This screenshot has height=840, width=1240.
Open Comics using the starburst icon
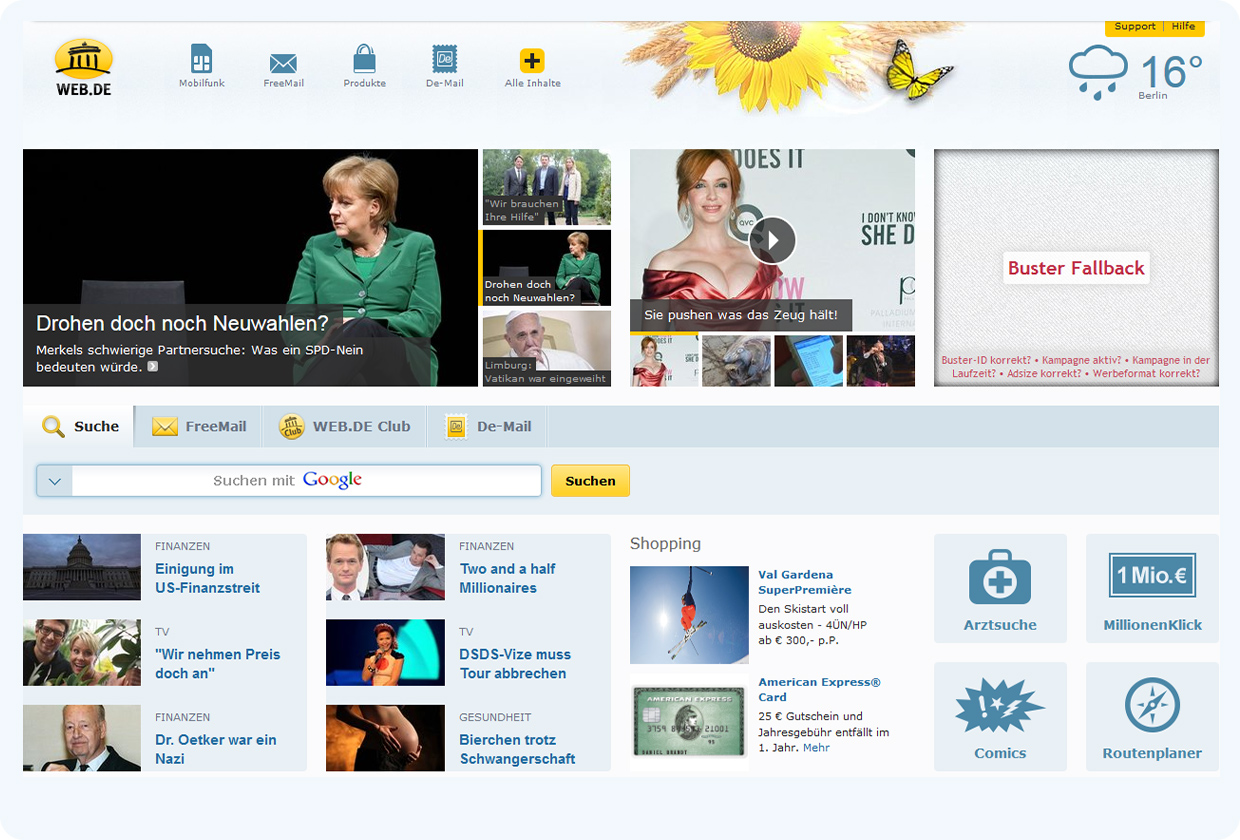tap(999, 705)
